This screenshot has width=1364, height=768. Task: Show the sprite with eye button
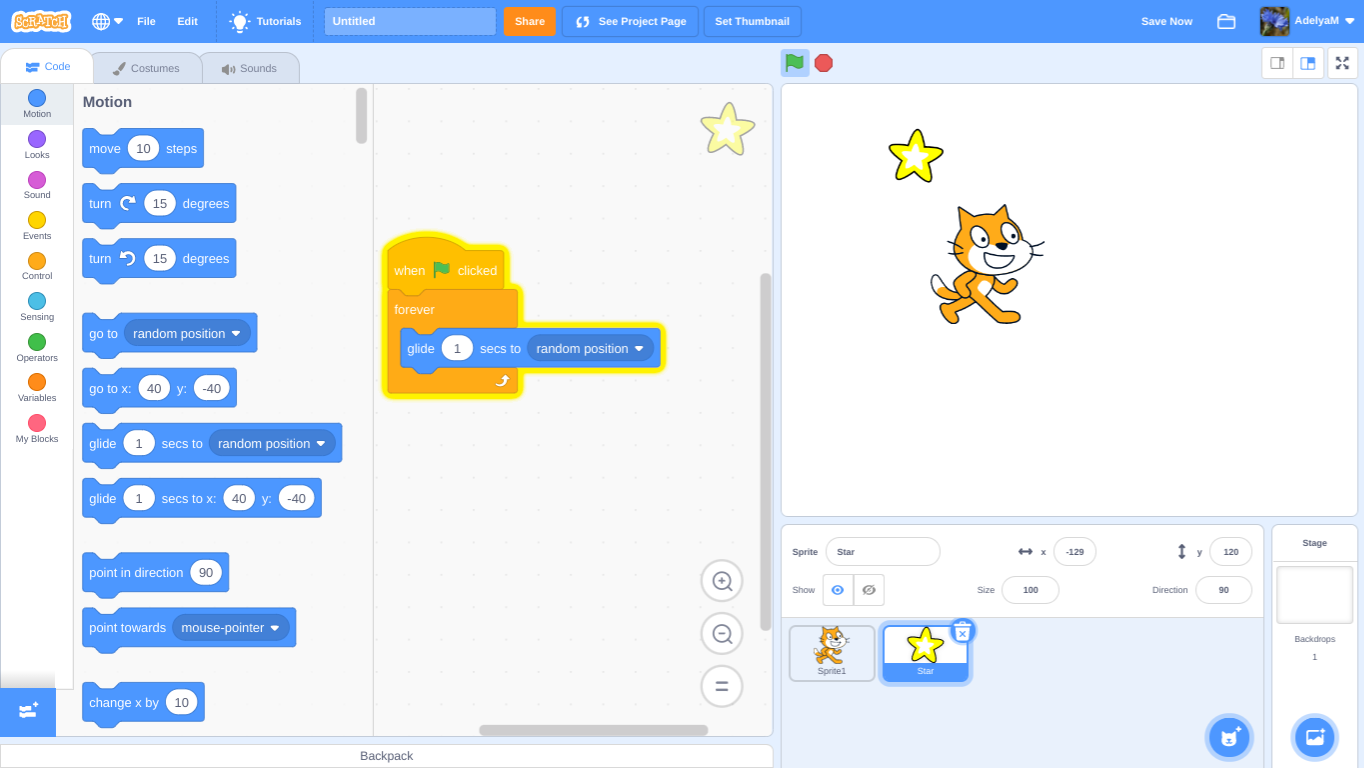tap(838, 590)
